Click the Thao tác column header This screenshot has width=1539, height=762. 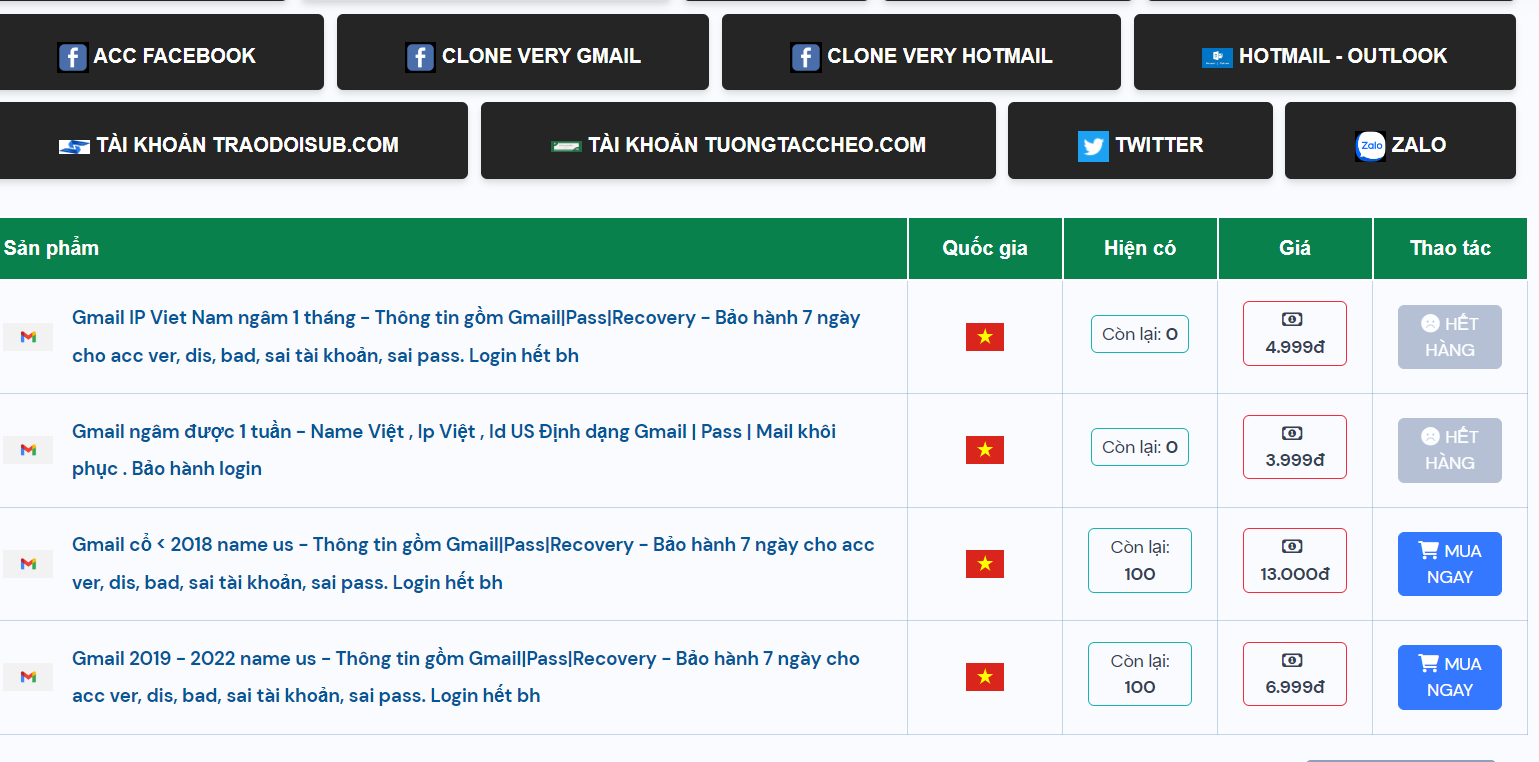(1450, 248)
